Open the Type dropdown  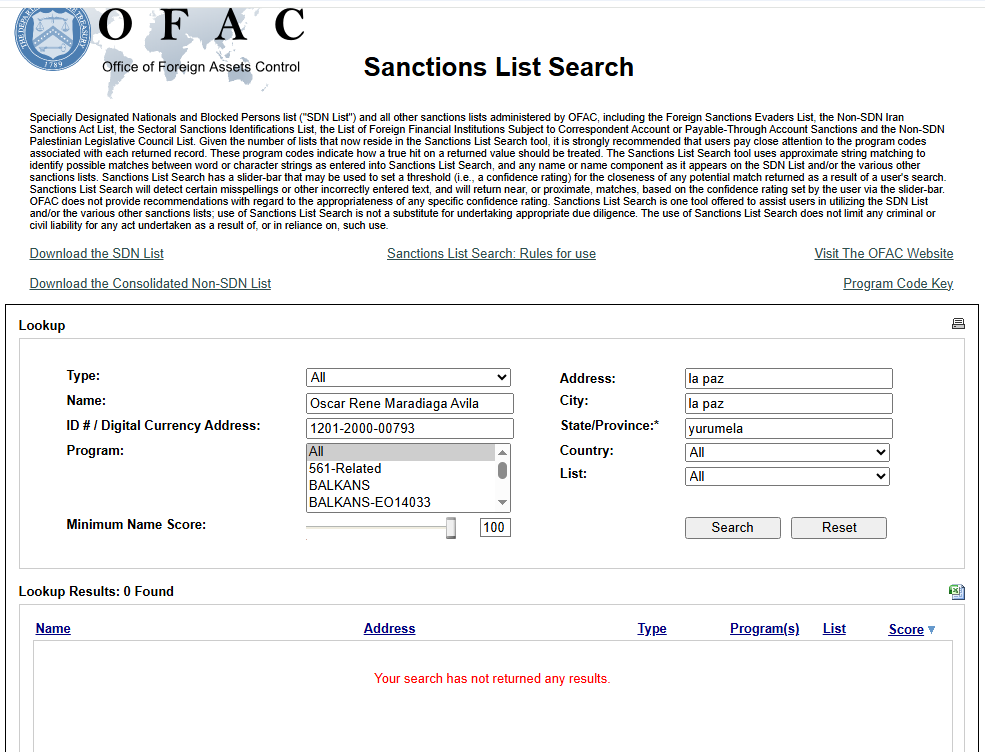pyautogui.click(x=408, y=378)
